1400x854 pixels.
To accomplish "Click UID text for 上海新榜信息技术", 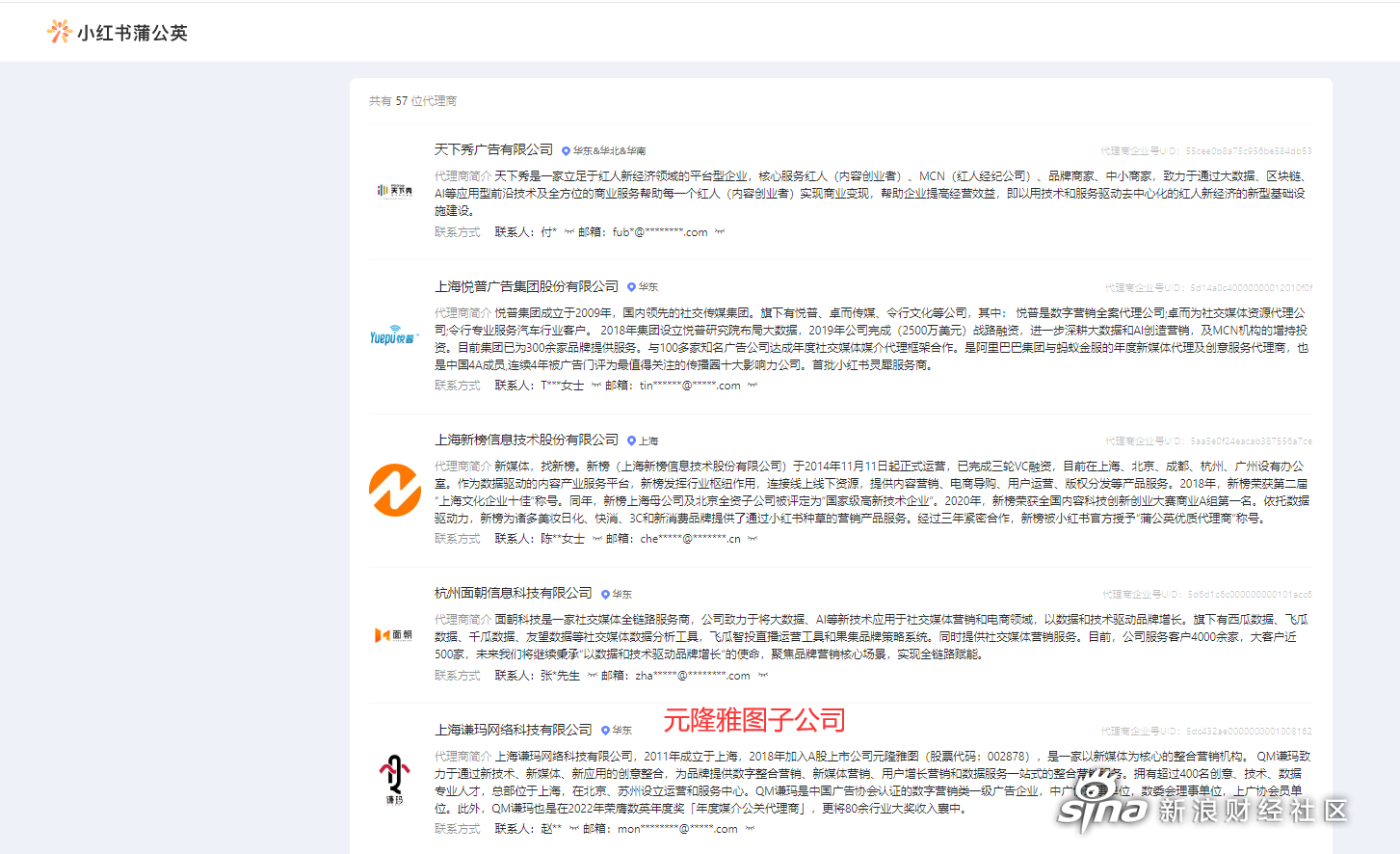I will click(1208, 441).
